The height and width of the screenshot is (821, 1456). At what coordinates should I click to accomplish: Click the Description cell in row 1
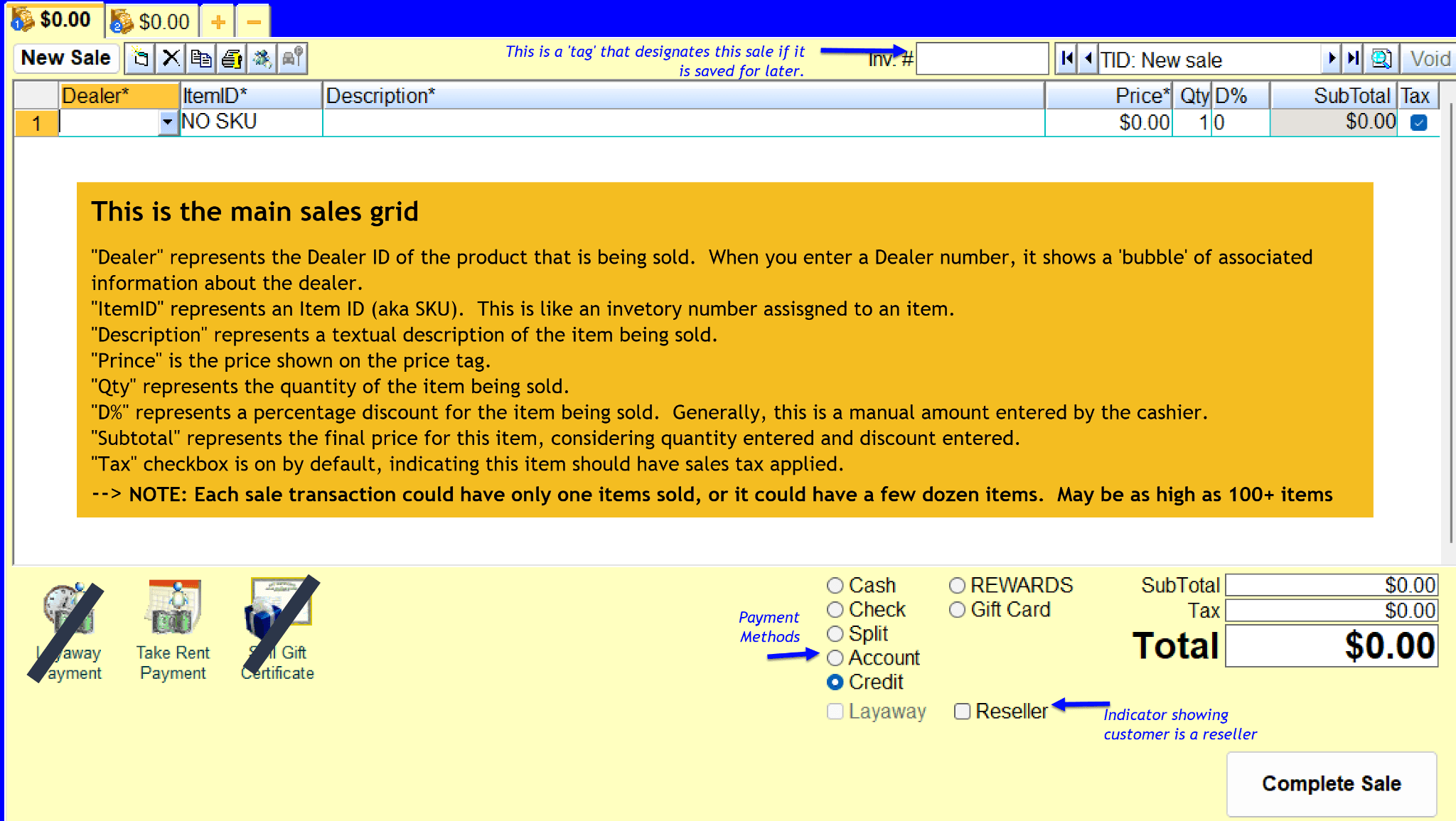(684, 122)
